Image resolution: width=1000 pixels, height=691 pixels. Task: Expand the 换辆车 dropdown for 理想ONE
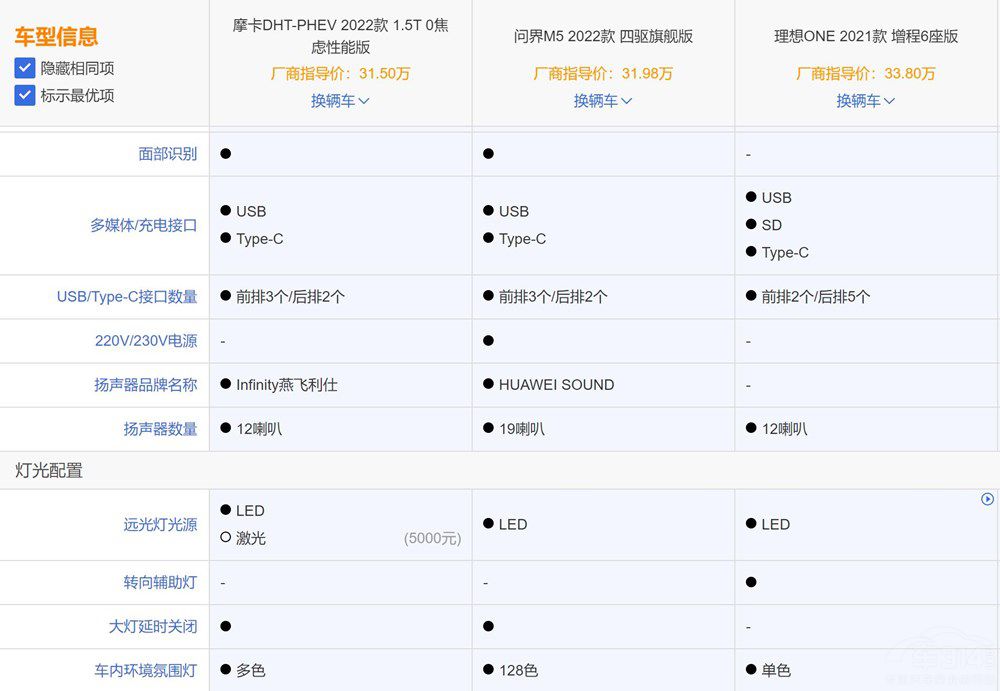click(866, 100)
